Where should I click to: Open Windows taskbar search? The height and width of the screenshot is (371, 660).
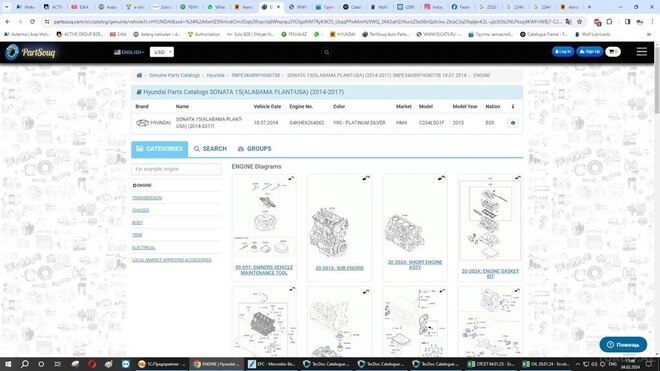pos(25,364)
